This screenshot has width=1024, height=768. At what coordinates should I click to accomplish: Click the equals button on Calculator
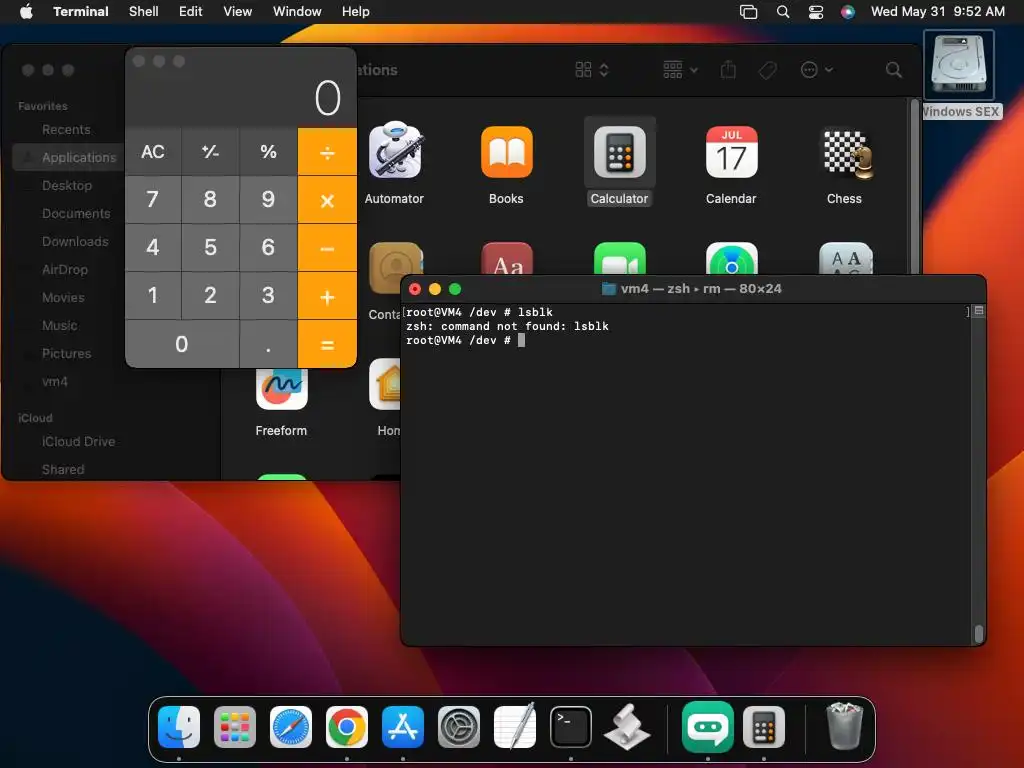click(x=327, y=344)
